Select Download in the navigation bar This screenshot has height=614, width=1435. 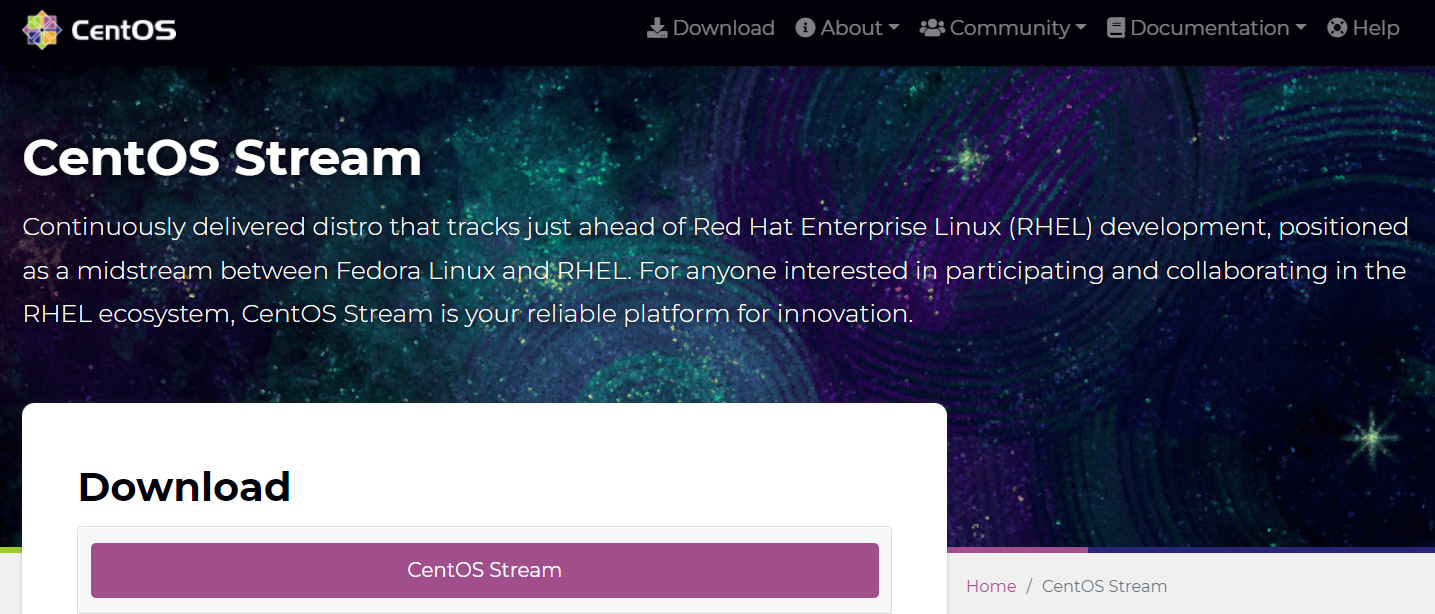pos(723,27)
